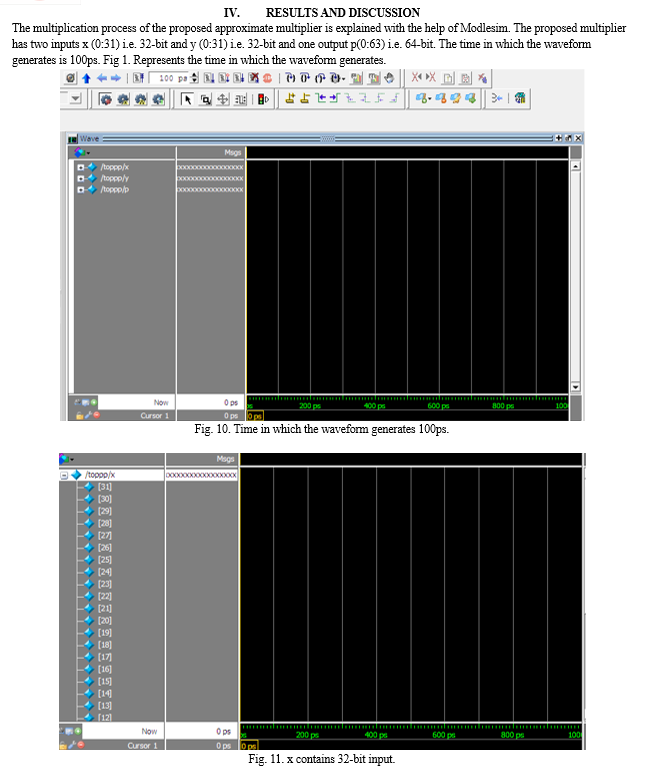This screenshot has height=775, width=661.
Task: Select bit [24] of /toppp/x
Action: [104, 572]
